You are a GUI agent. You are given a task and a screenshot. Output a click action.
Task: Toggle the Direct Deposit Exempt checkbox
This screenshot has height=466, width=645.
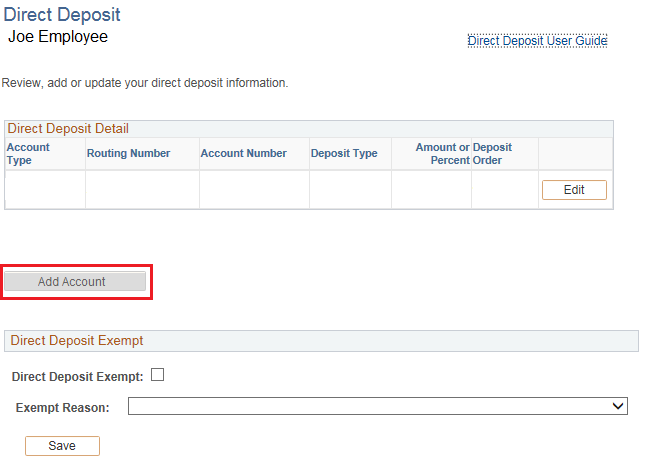tap(157, 375)
